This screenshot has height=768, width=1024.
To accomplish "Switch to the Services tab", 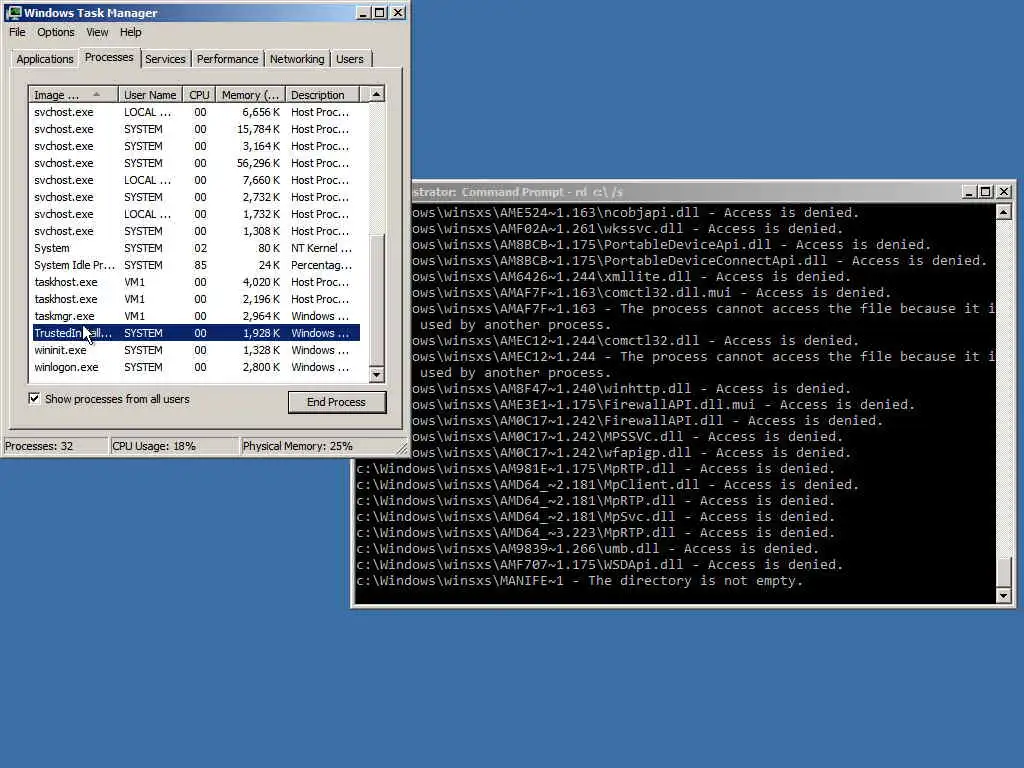I will 165,59.
